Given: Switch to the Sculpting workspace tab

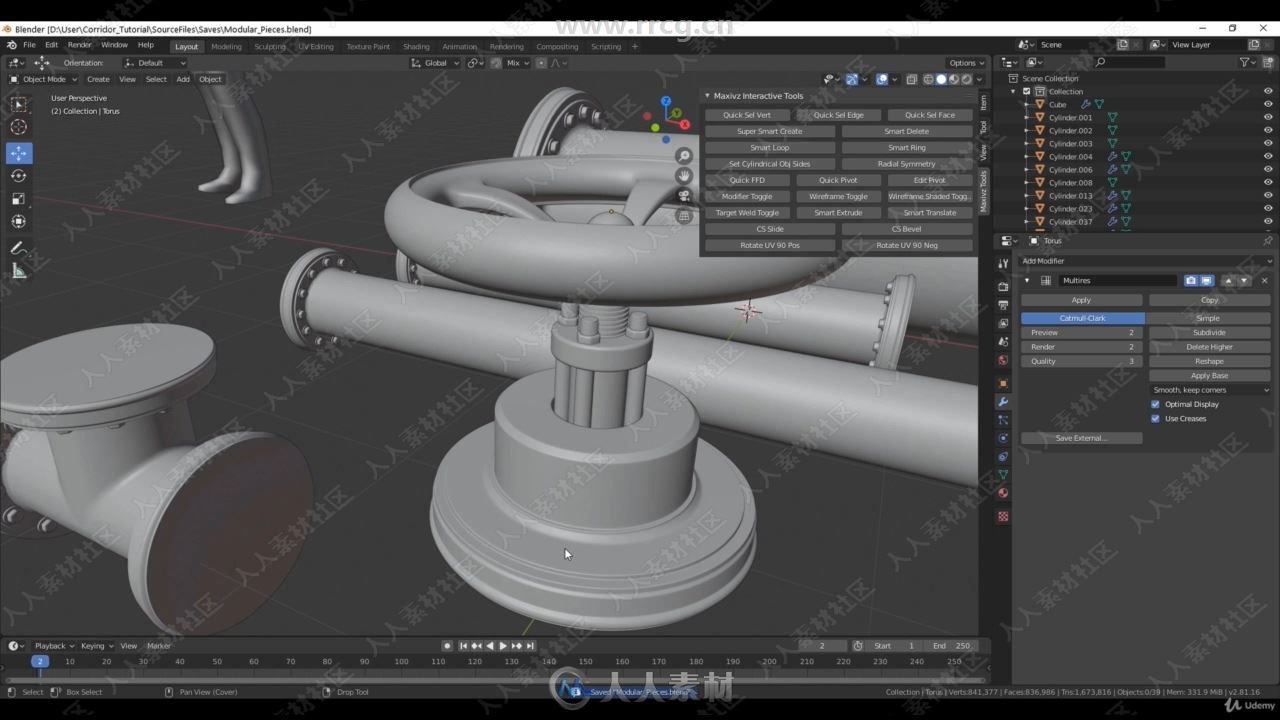Looking at the screenshot, I should 270,46.
